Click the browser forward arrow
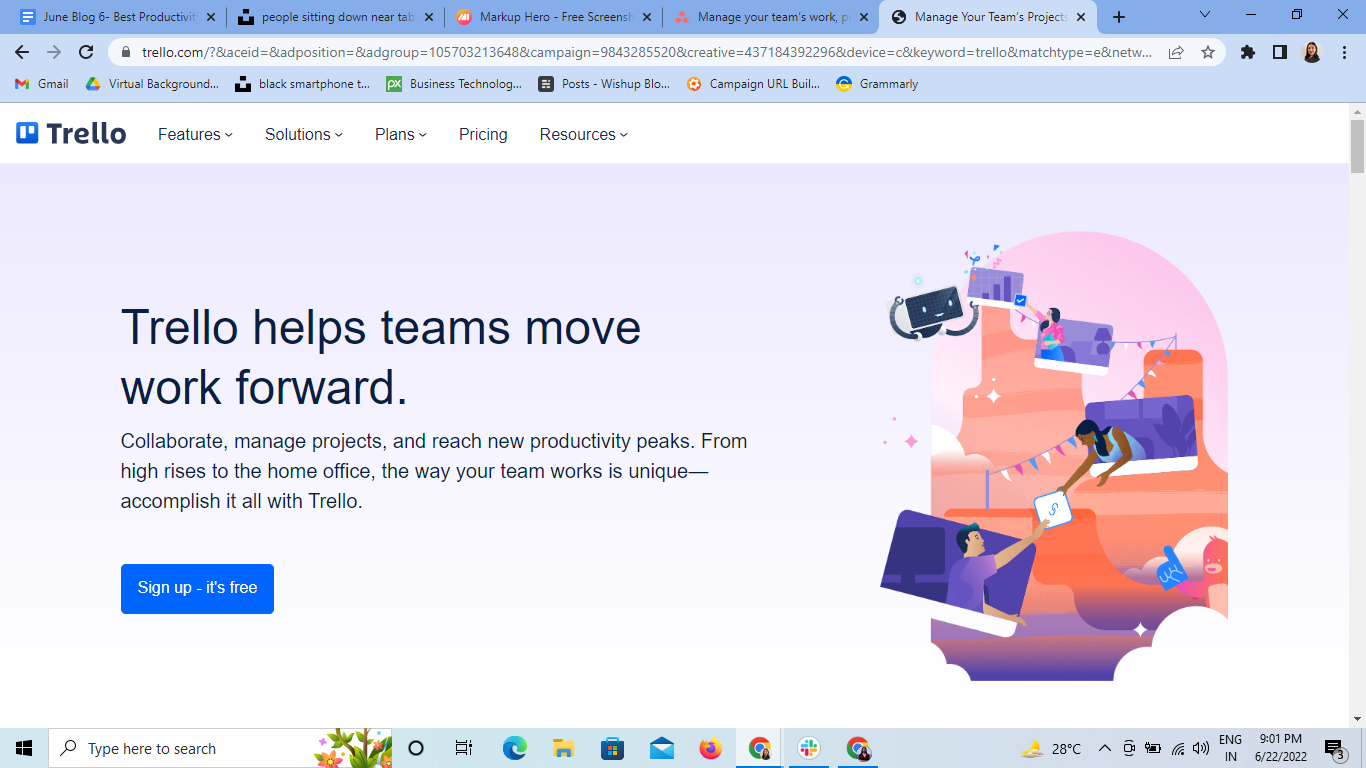Screen dimensions: 1366x768 pos(54,52)
